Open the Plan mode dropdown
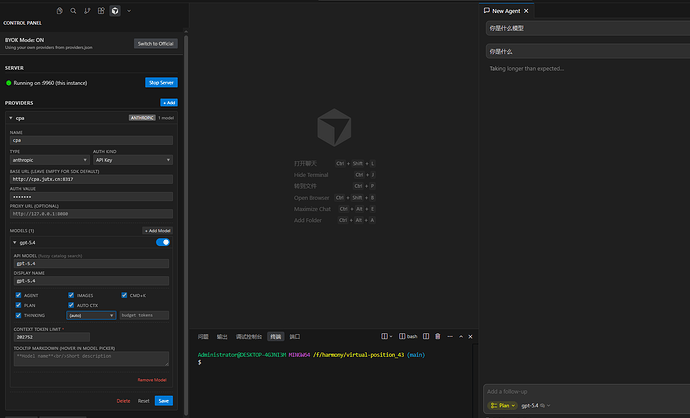Screen dimensions: 690x418 tap(502, 406)
